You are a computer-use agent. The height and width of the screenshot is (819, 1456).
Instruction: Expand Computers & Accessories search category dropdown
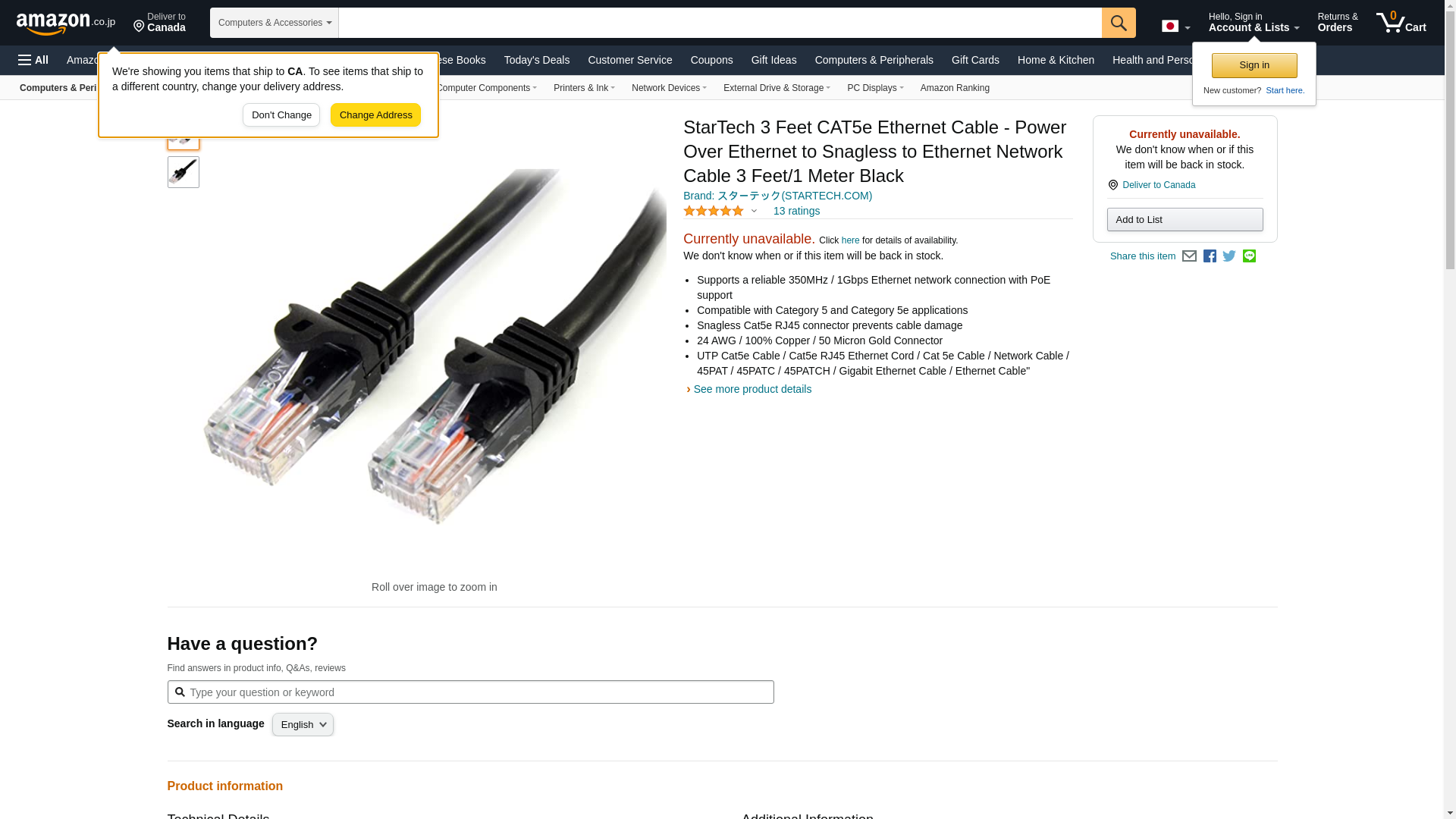(x=275, y=23)
